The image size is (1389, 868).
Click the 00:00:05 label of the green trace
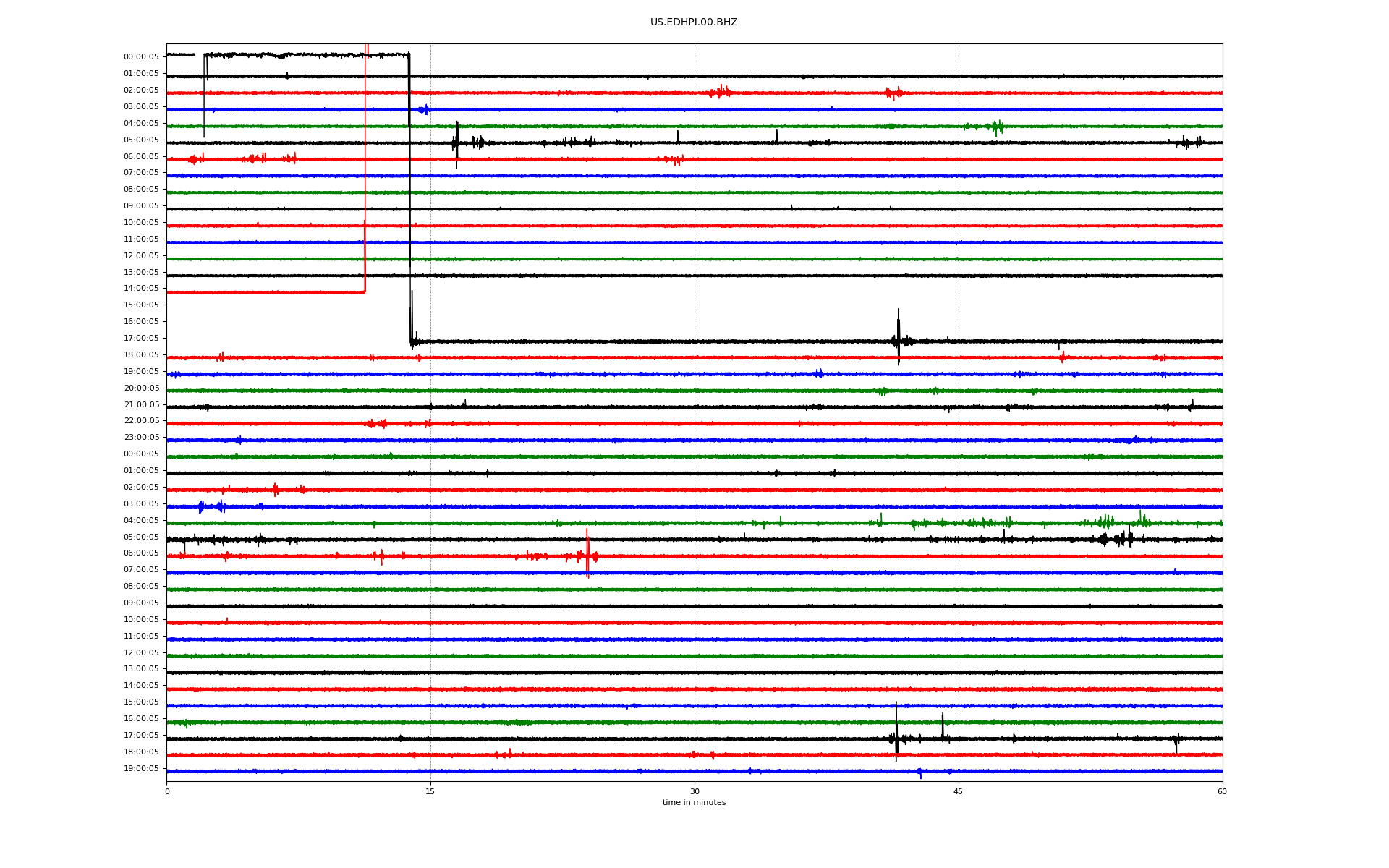pyautogui.click(x=141, y=454)
